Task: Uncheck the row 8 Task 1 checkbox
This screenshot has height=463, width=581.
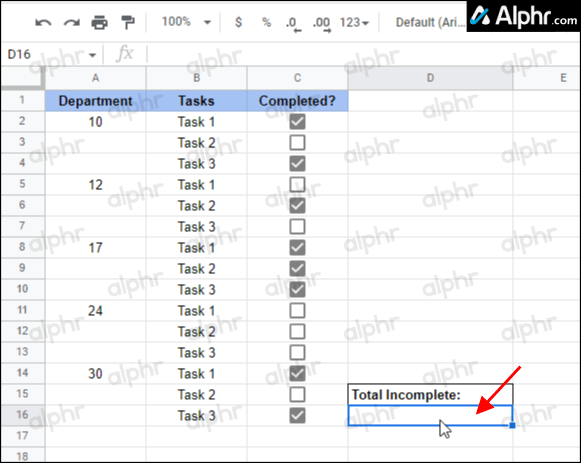Action: tap(298, 247)
